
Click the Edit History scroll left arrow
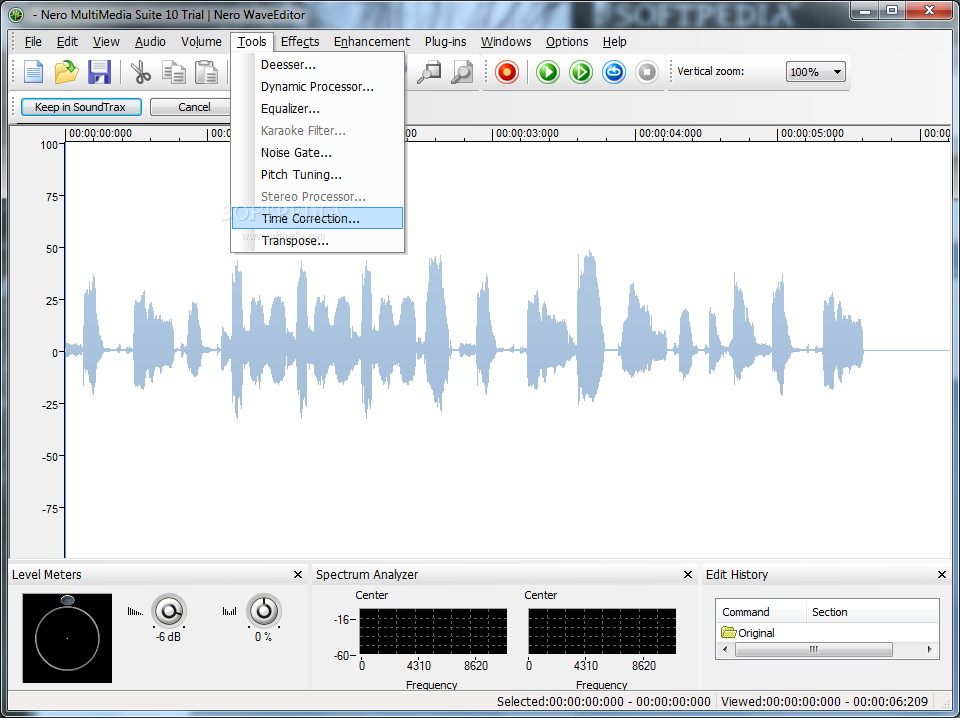tap(726, 649)
